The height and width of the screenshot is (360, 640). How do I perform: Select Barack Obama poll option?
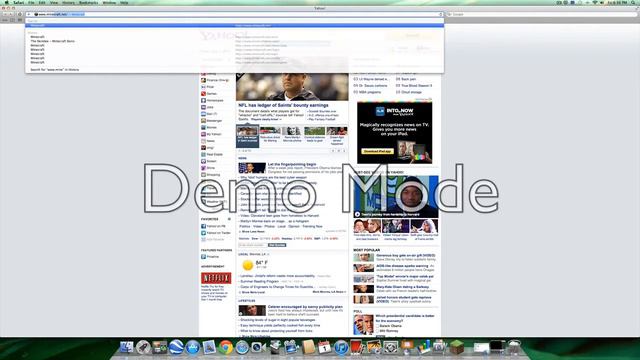[378, 326]
